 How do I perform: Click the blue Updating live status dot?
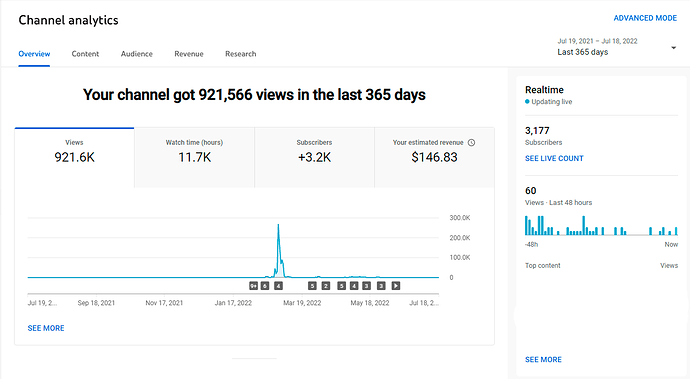point(527,102)
